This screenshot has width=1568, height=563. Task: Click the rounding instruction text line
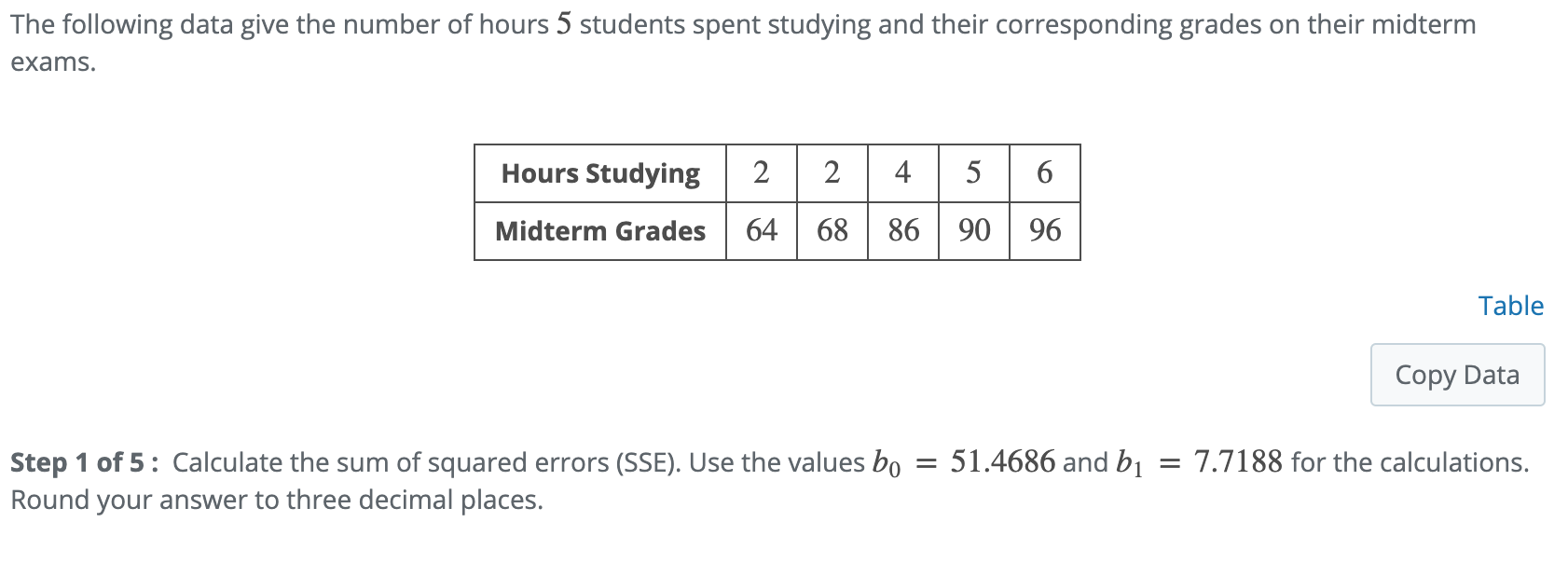click(x=274, y=500)
